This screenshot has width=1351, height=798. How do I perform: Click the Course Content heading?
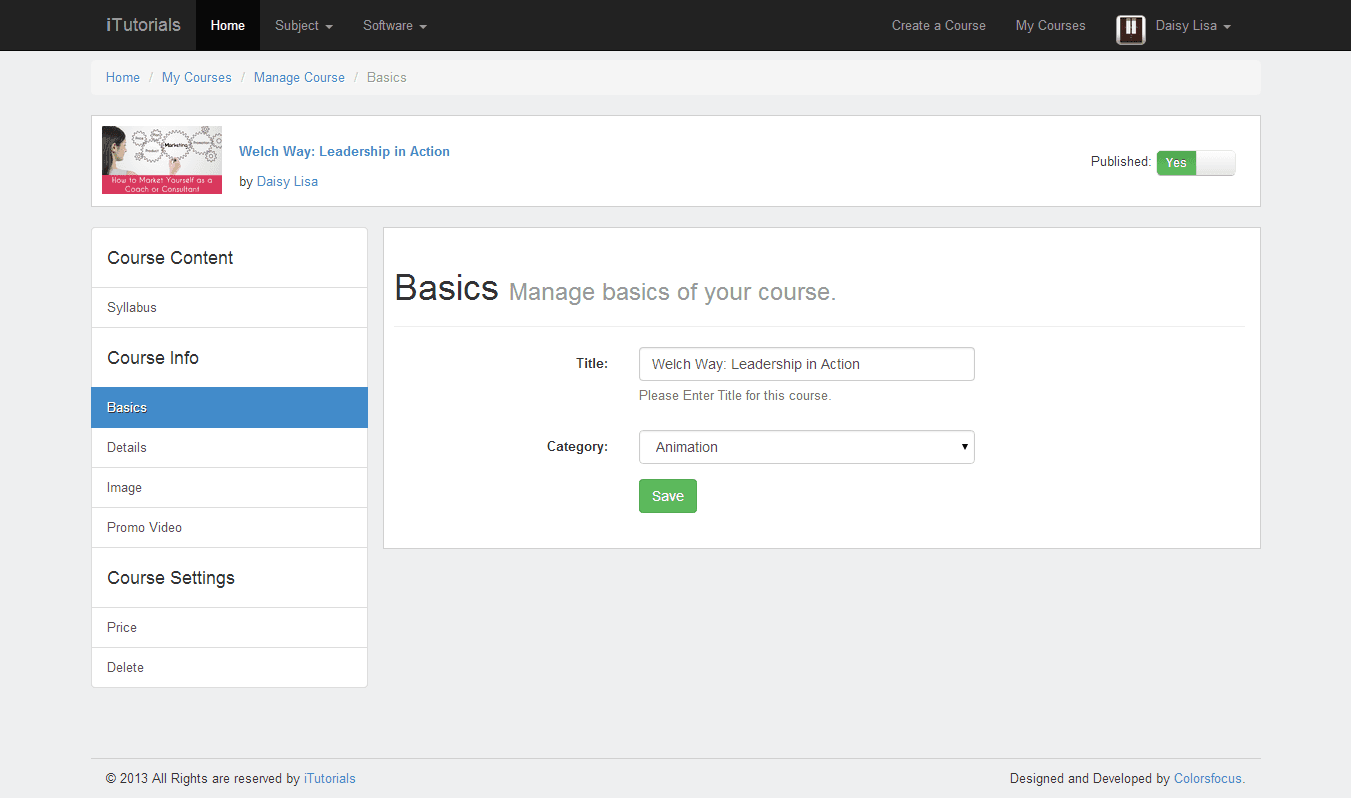click(x=170, y=258)
